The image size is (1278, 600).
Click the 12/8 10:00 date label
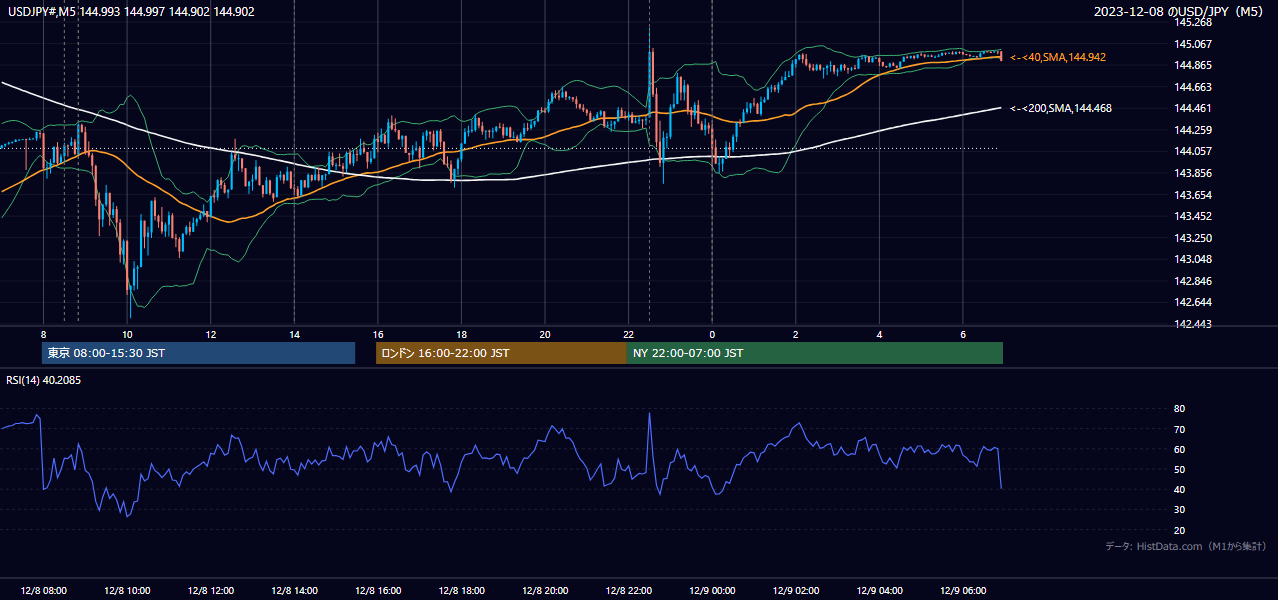point(127,591)
